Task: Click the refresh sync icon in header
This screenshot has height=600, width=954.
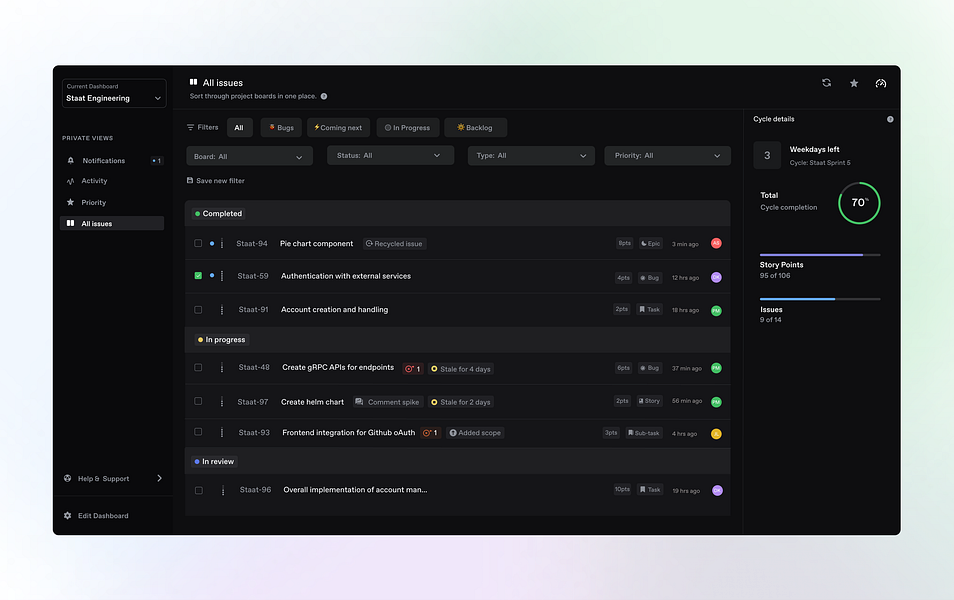Action: [826, 83]
